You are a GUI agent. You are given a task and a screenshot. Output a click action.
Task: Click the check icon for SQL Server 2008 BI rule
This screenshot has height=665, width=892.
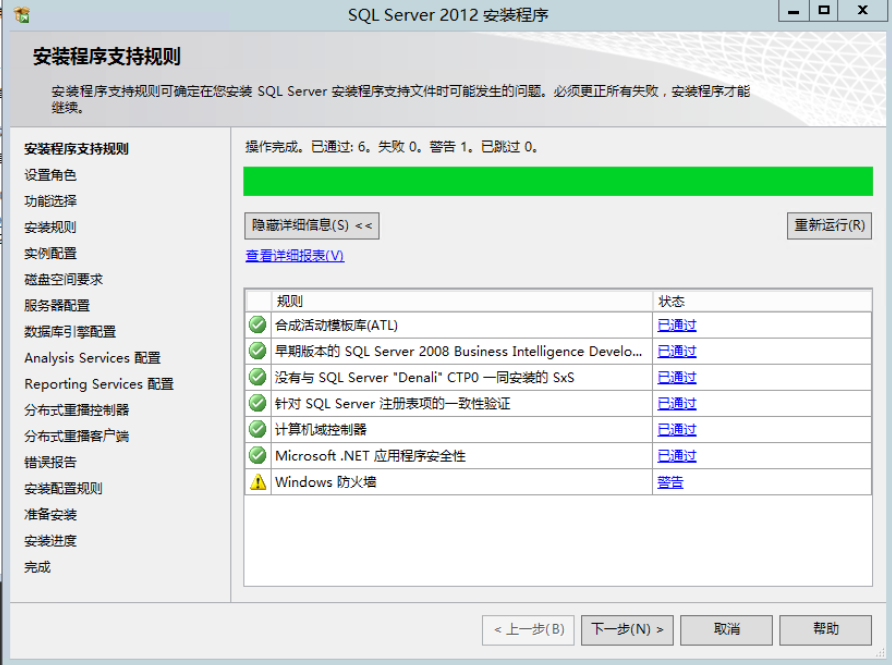258,351
